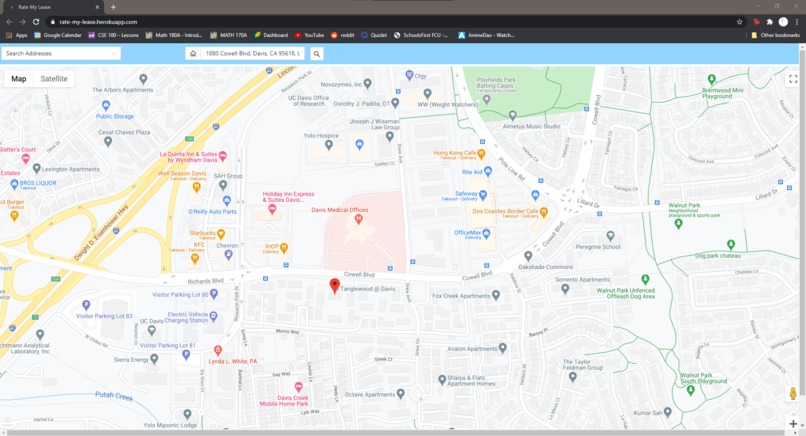The width and height of the screenshot is (806, 436).
Task: Click the Cesar Chavez Plaza marker
Action: (108, 141)
